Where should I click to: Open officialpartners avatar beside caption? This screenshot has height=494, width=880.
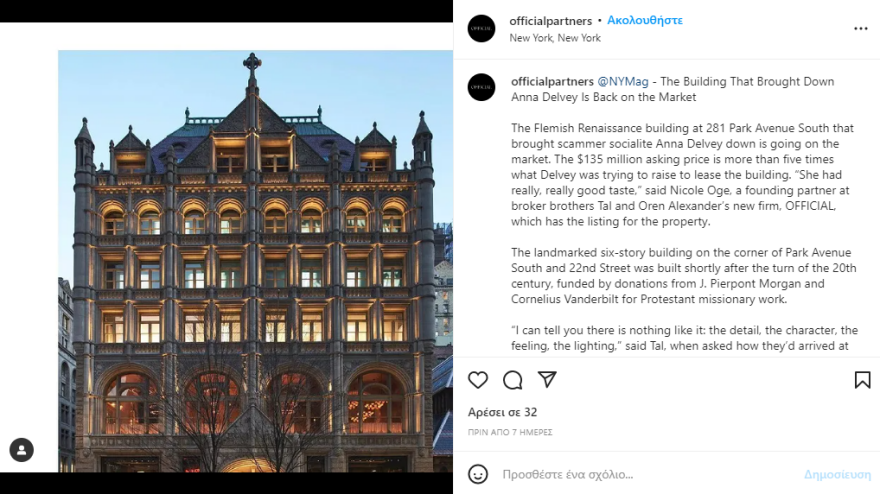tap(482, 87)
